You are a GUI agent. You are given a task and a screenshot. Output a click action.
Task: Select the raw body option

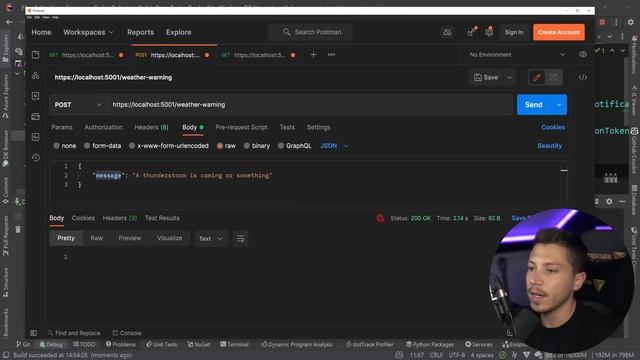click(x=226, y=146)
